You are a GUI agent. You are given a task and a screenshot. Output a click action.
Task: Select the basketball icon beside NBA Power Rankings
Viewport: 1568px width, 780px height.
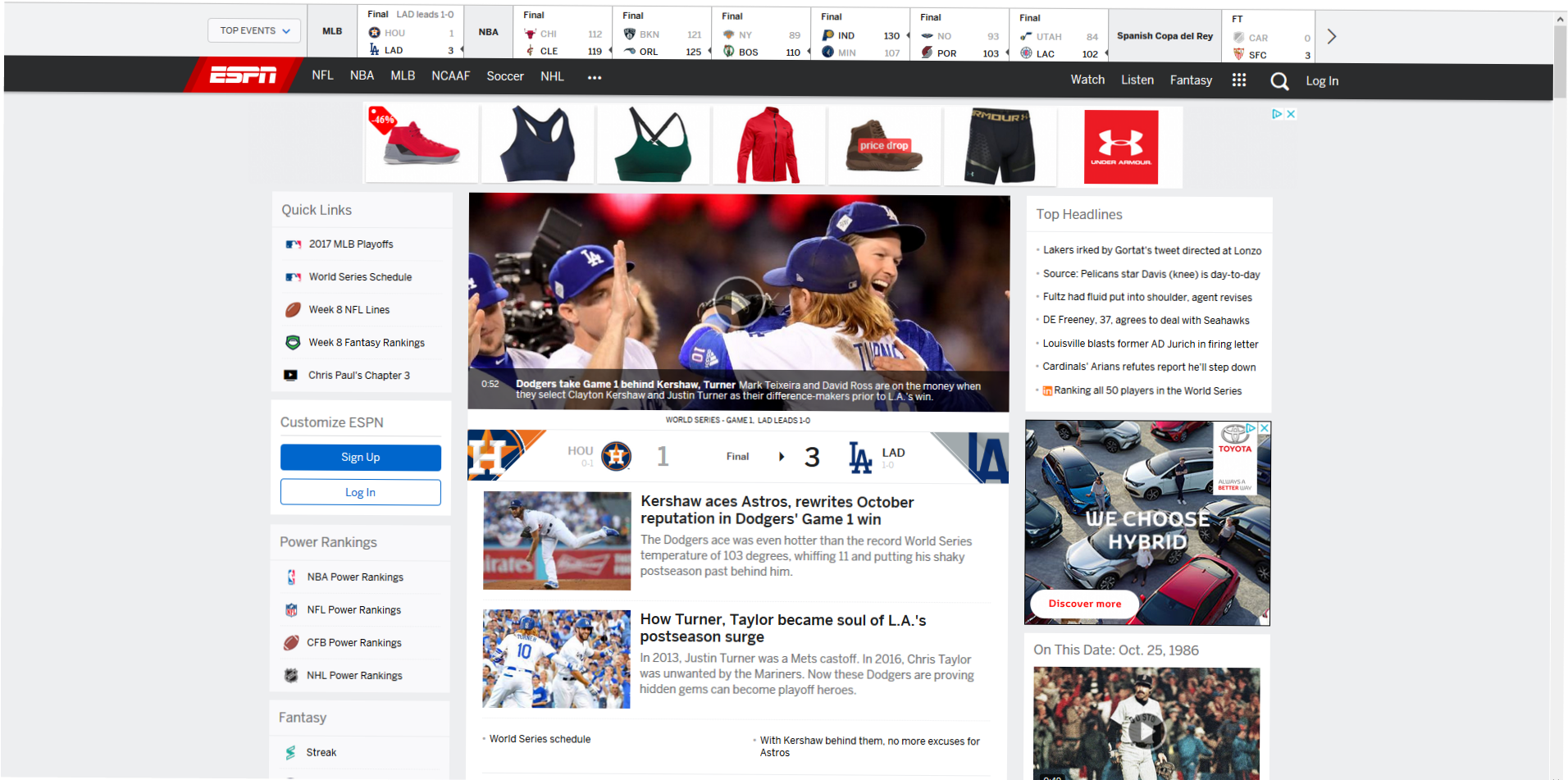pyautogui.click(x=293, y=577)
